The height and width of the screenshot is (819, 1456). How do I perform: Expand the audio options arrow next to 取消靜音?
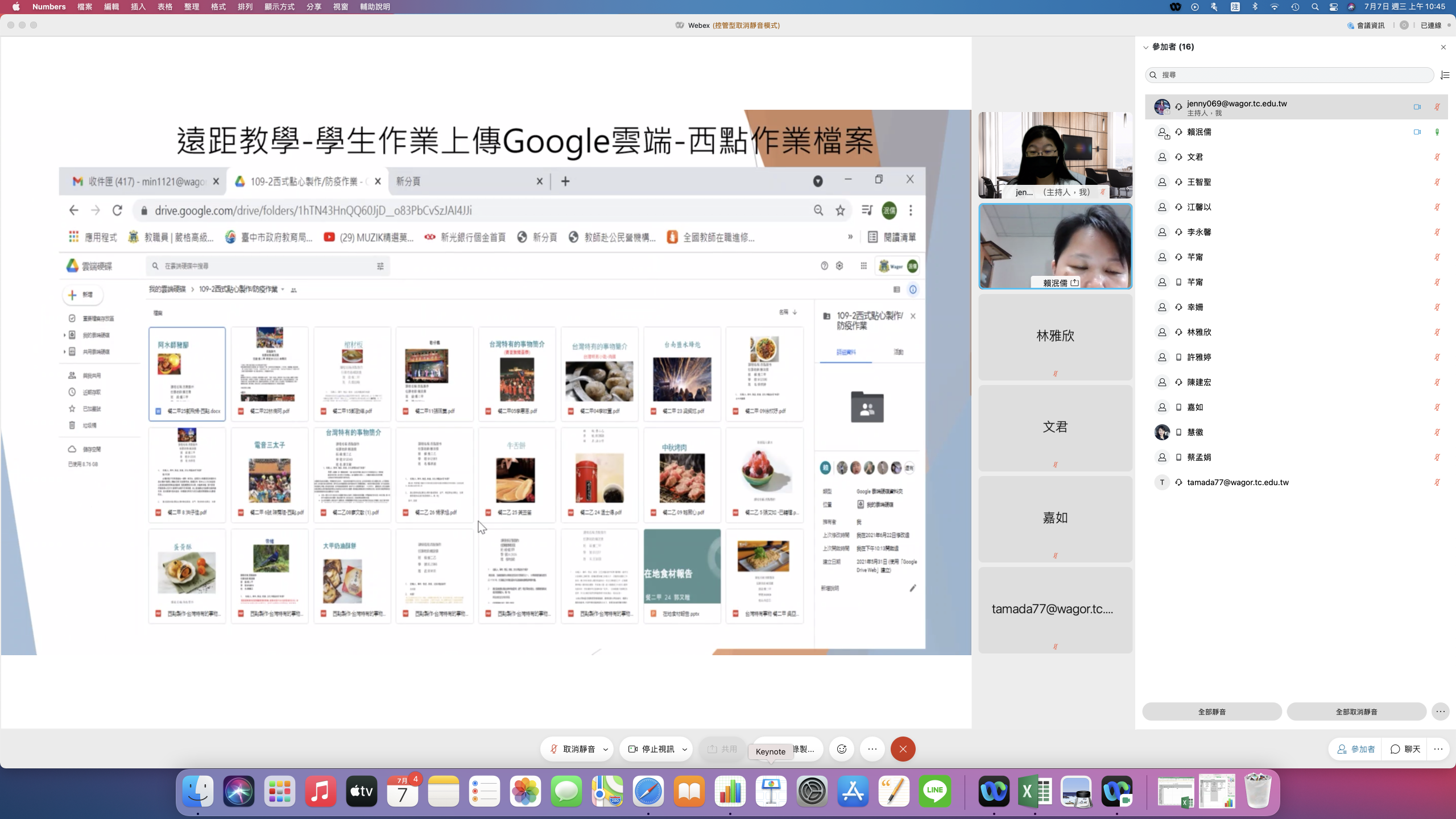(x=606, y=749)
